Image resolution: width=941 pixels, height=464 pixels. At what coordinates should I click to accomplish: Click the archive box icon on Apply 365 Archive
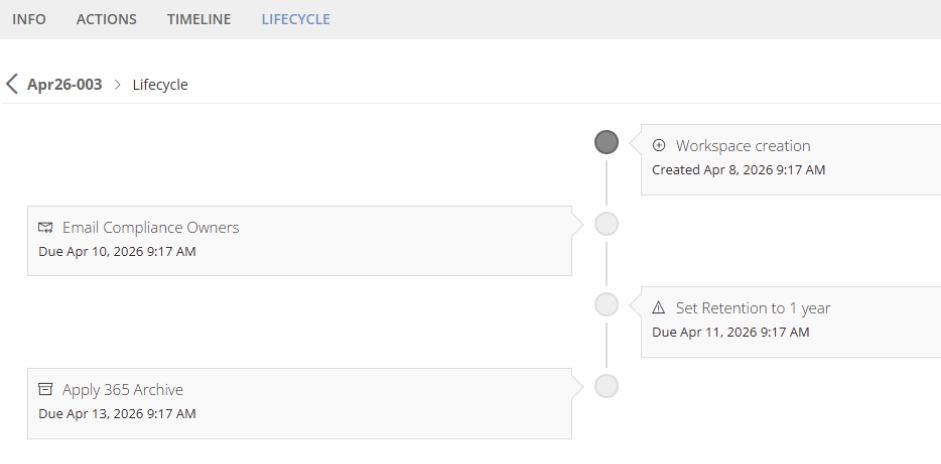pos(46,390)
